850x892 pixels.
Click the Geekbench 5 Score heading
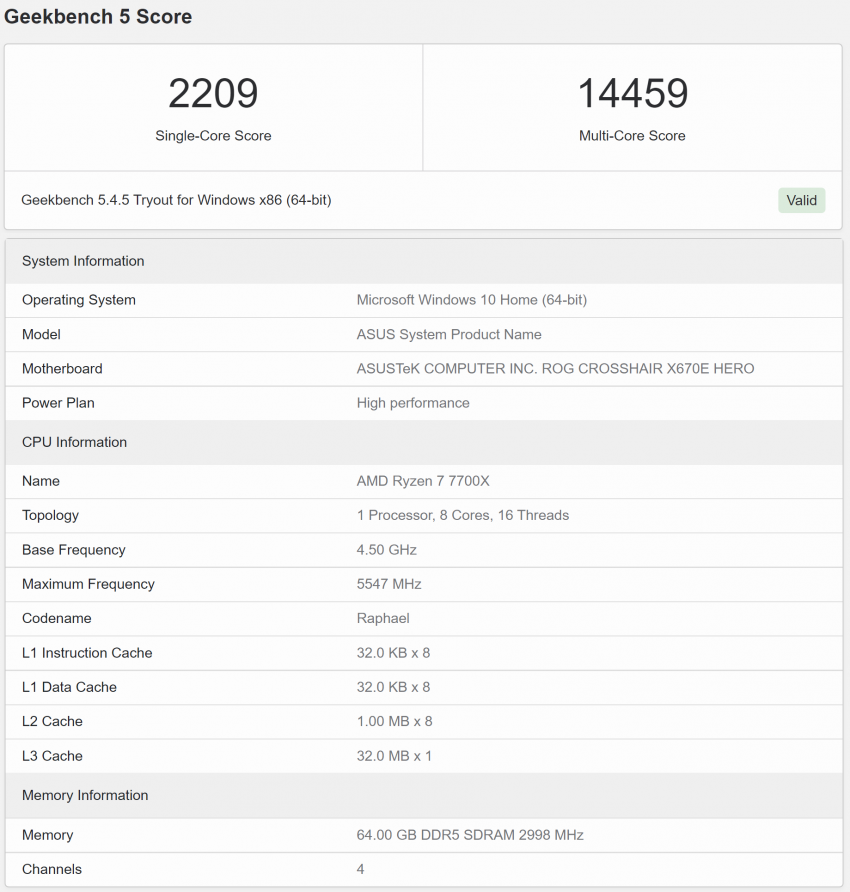point(98,17)
